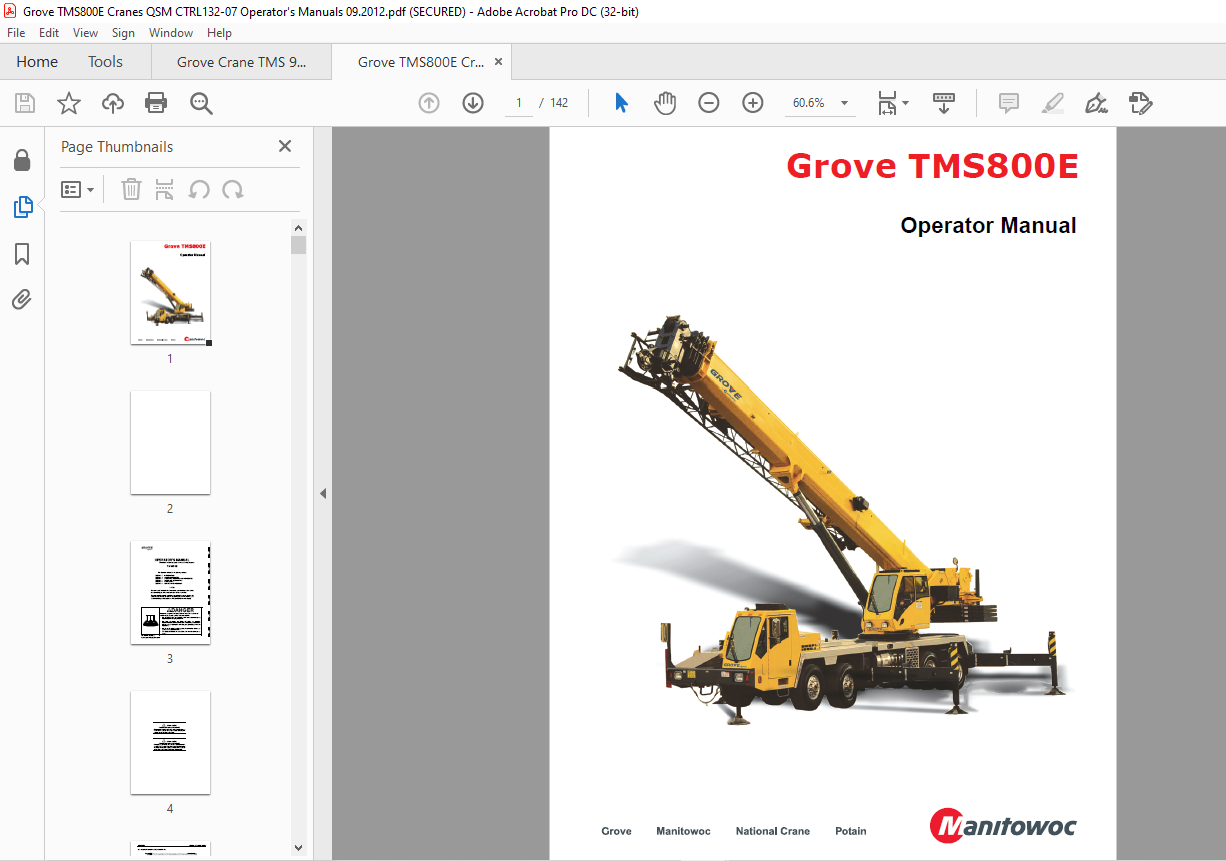
Task: Click the 'Operator Manual' heading text
Action: (988, 226)
